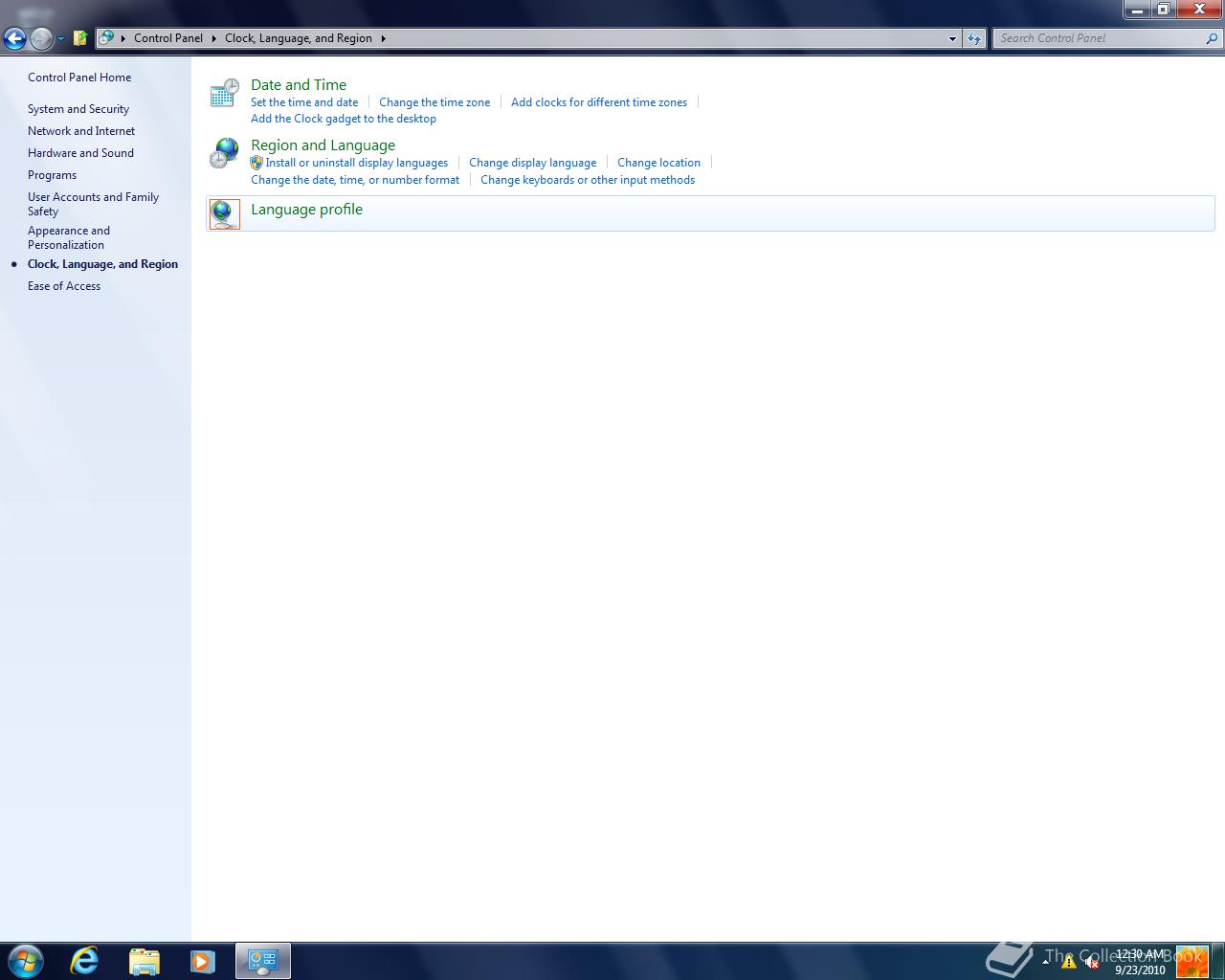Open Change keyboards or other input methods

coord(588,180)
